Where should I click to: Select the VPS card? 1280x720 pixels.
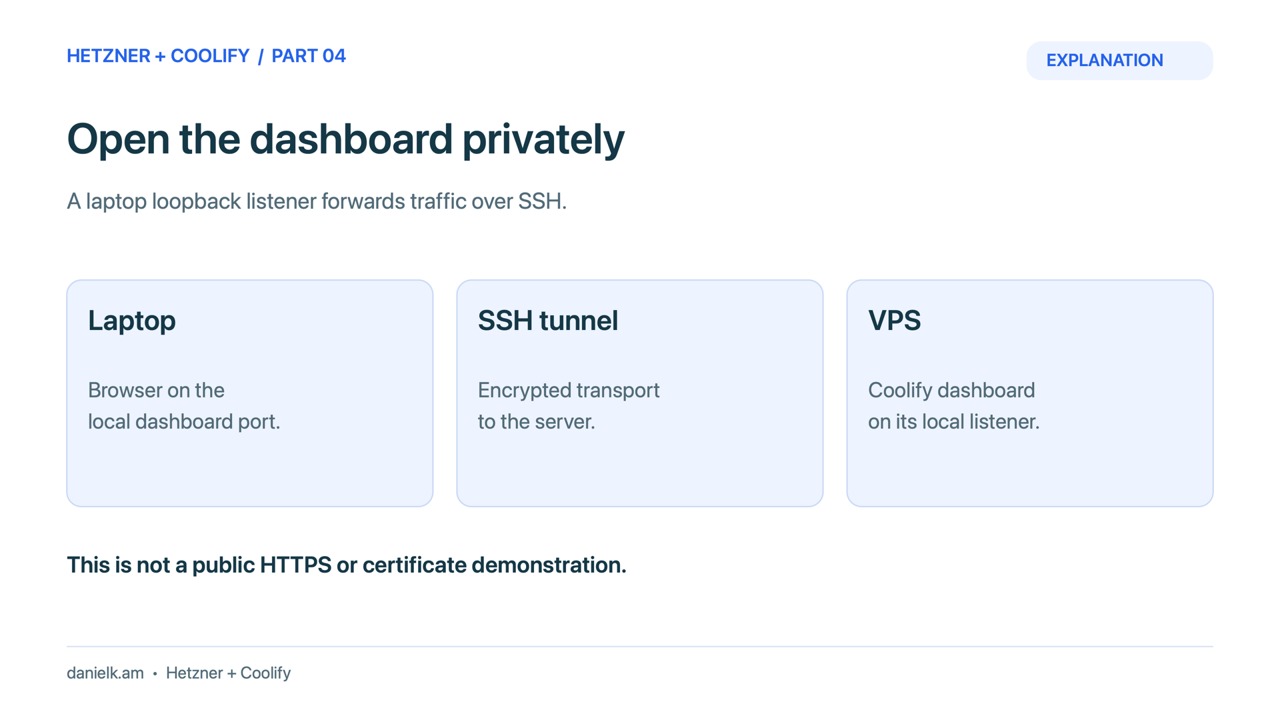click(x=1030, y=393)
